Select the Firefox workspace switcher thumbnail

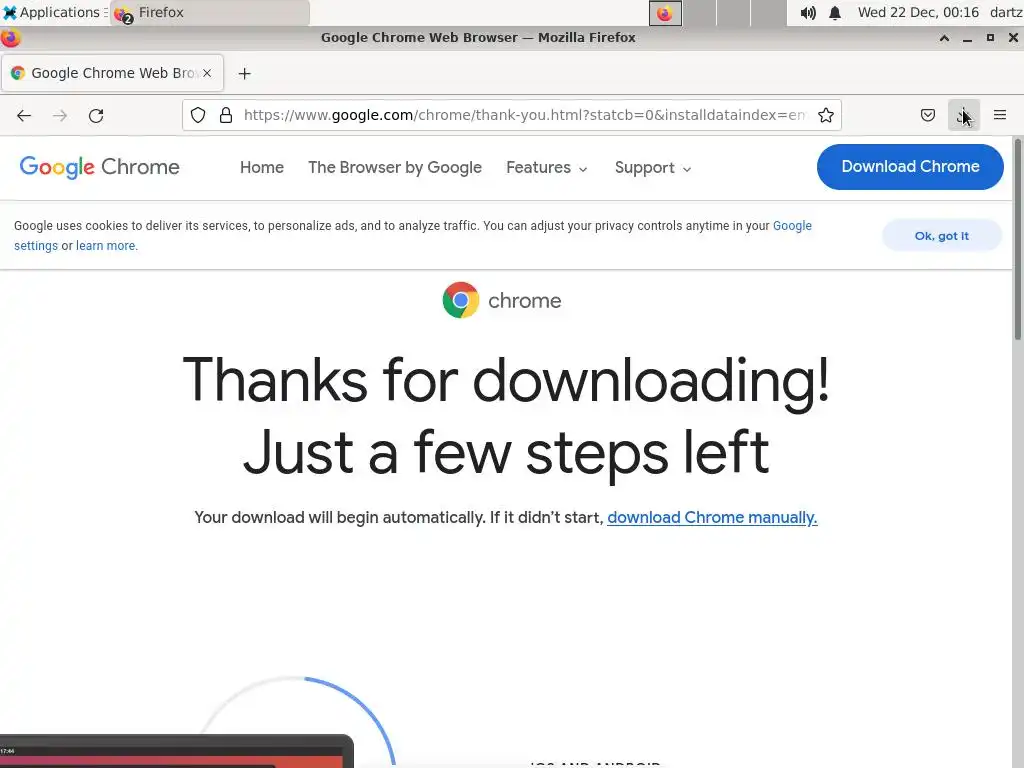click(x=665, y=13)
